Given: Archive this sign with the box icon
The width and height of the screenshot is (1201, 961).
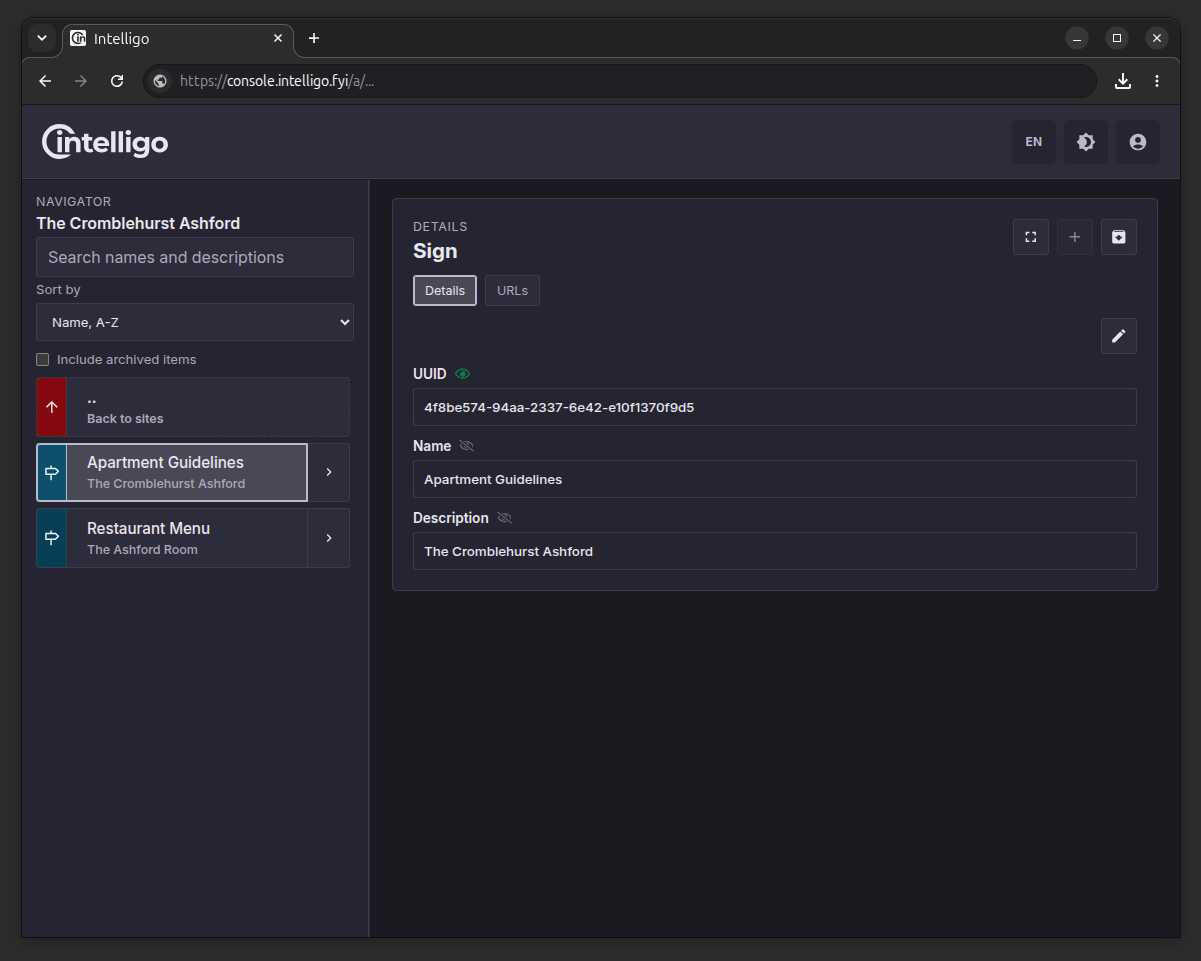Looking at the screenshot, I should coord(1119,237).
